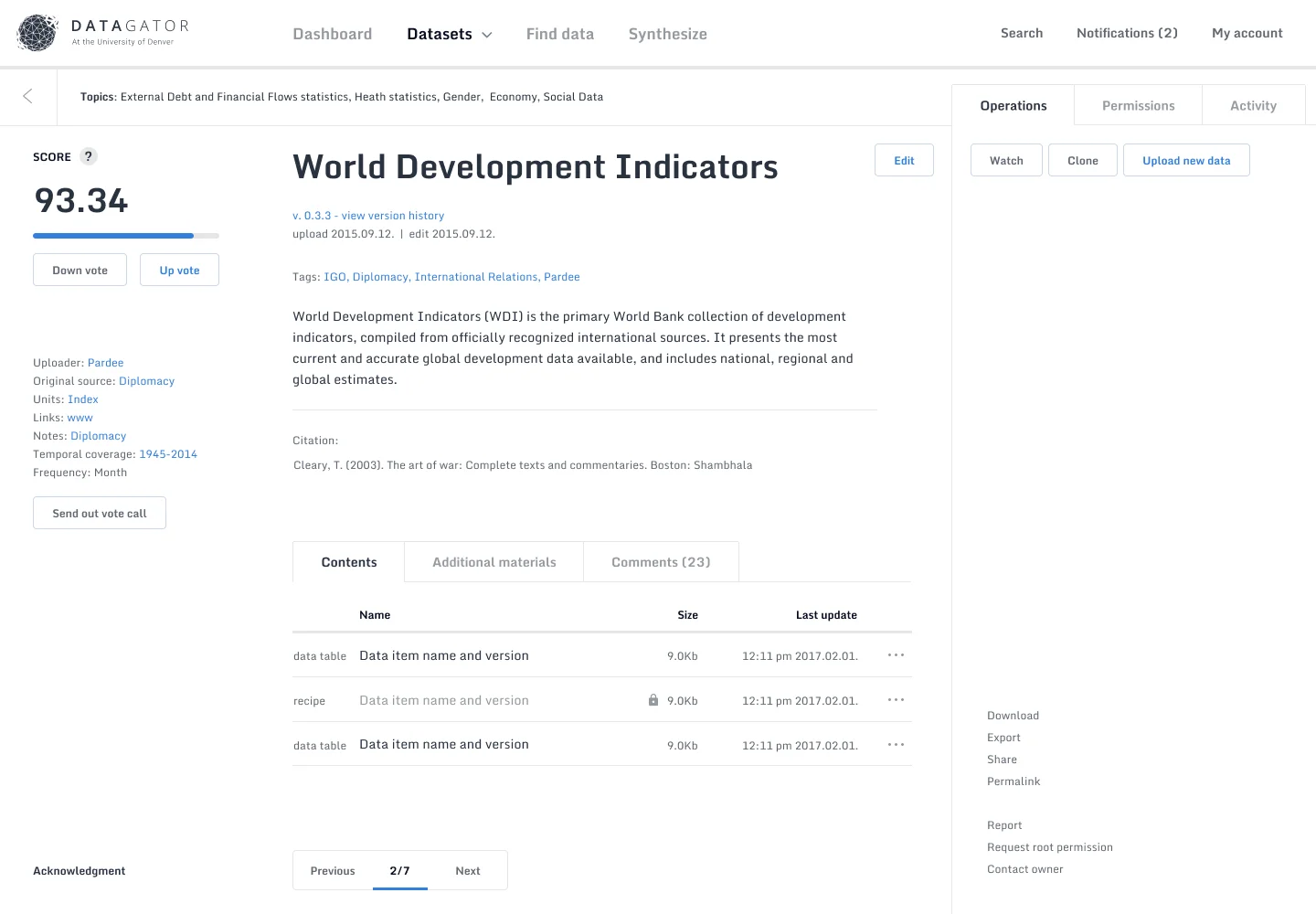This screenshot has width=1316, height=914.
Task: Open Notifications (2) in top navigation
Action: click(1127, 33)
